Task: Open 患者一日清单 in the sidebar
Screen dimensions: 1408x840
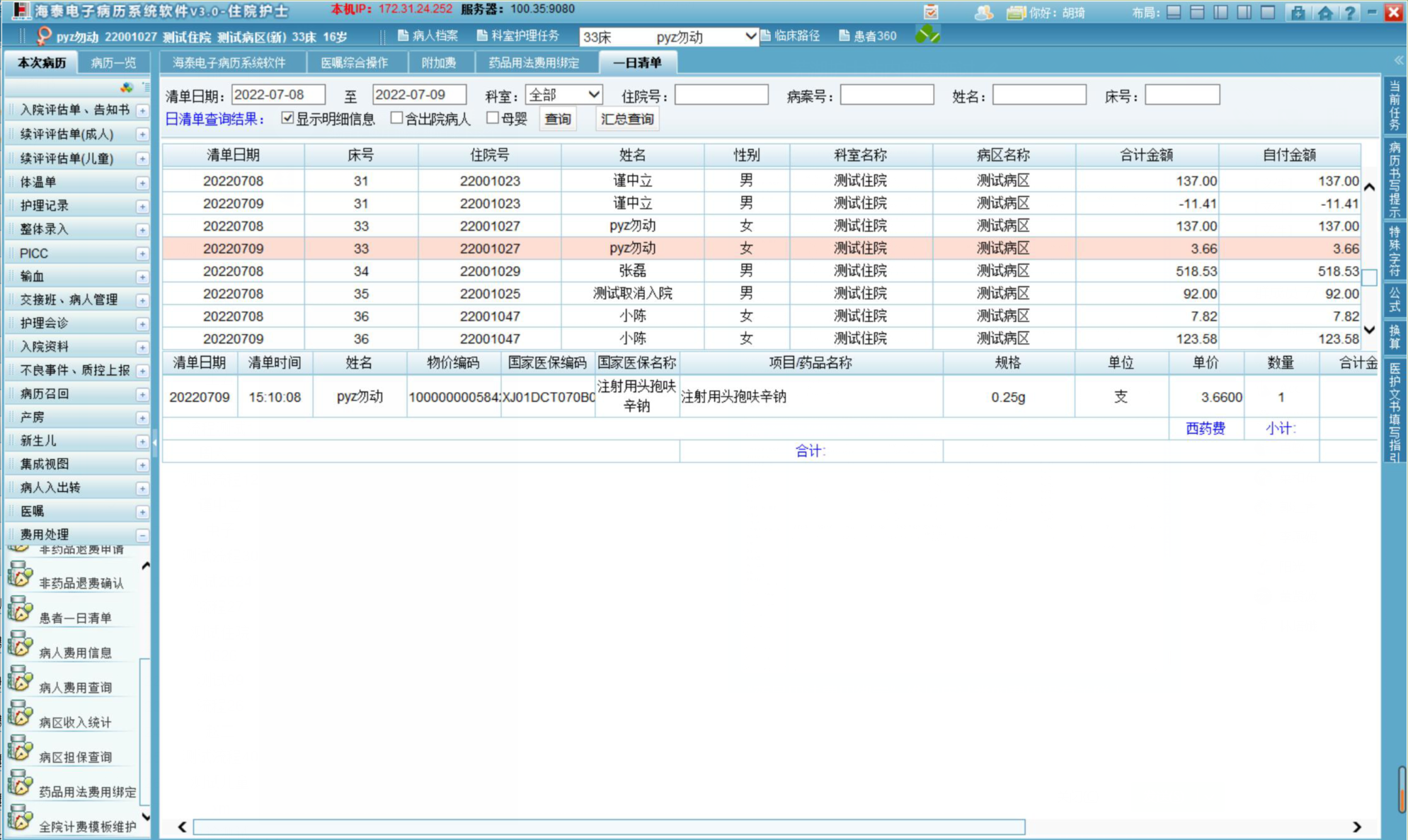Action: 75,618
